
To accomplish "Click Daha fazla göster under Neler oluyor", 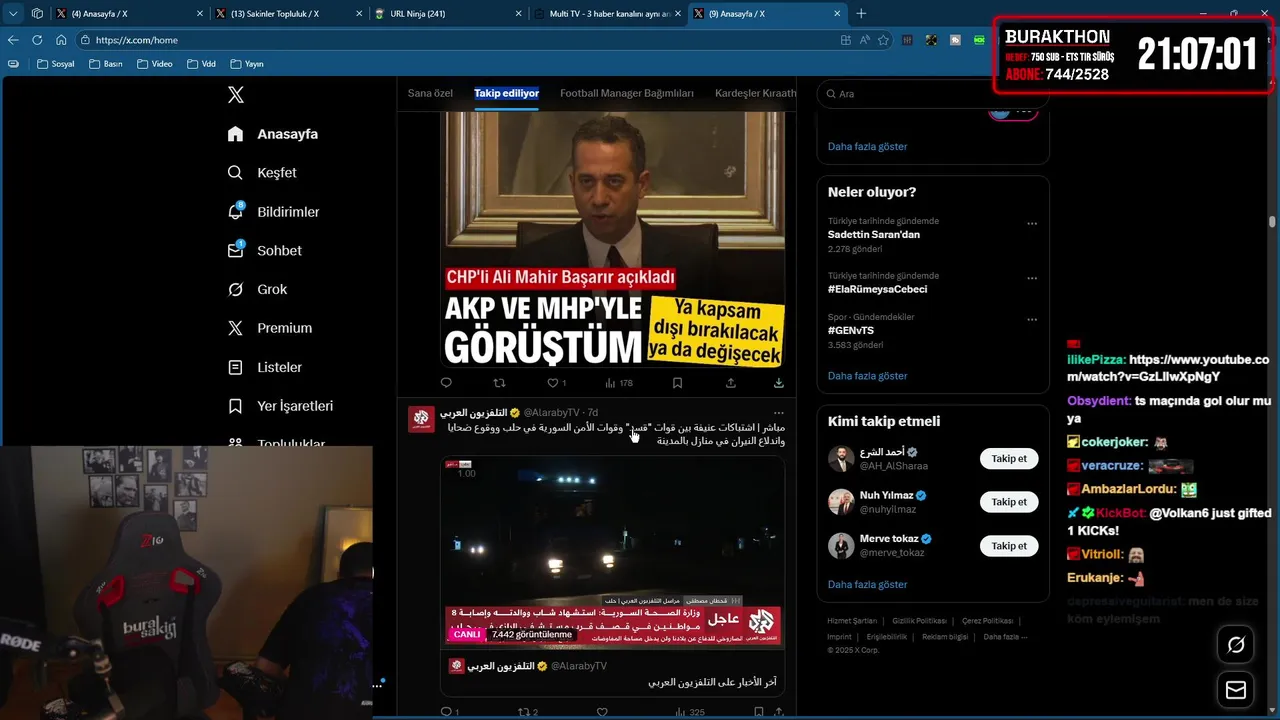I will [867, 376].
